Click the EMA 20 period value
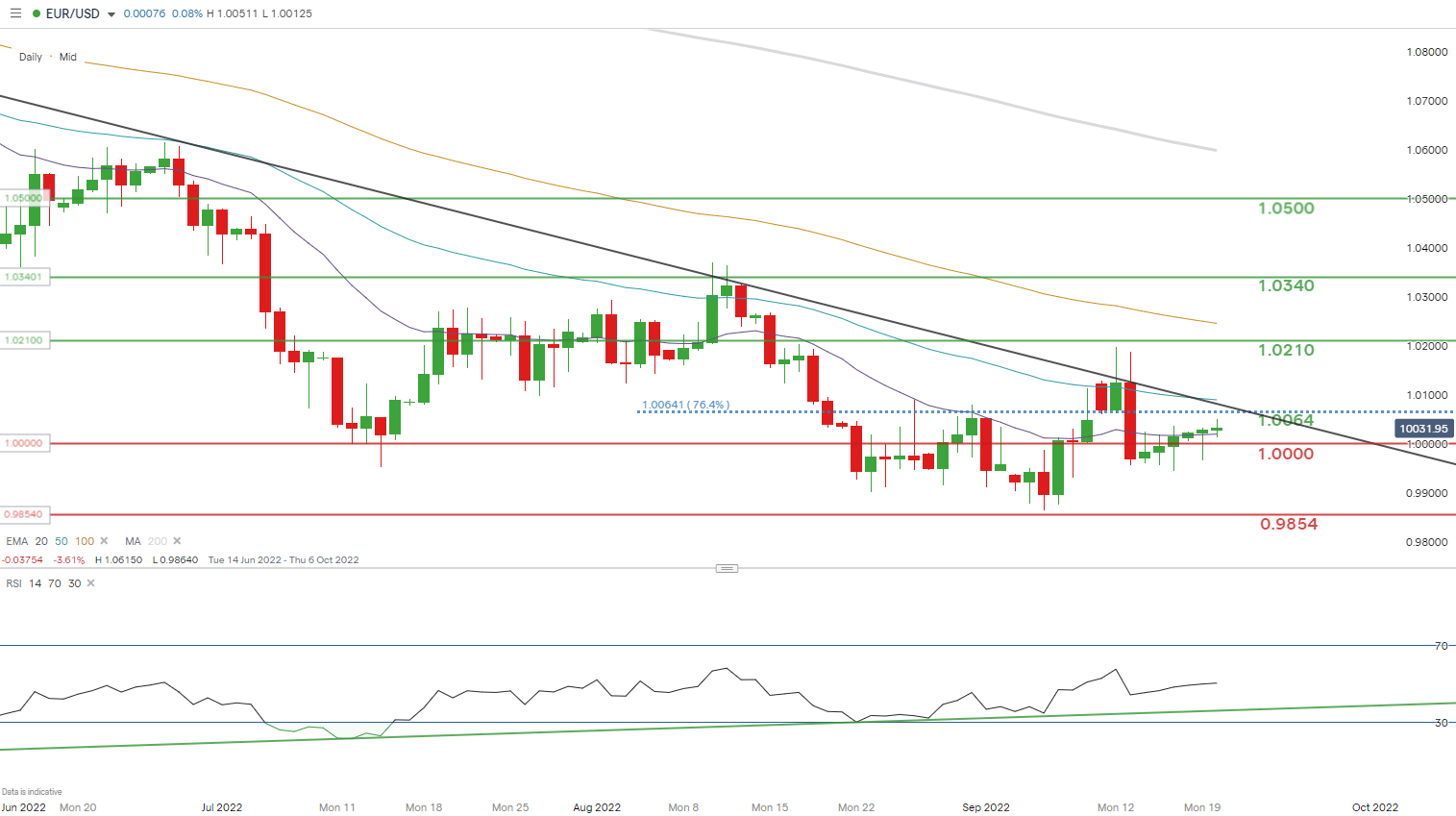1456x816 pixels. 41,541
